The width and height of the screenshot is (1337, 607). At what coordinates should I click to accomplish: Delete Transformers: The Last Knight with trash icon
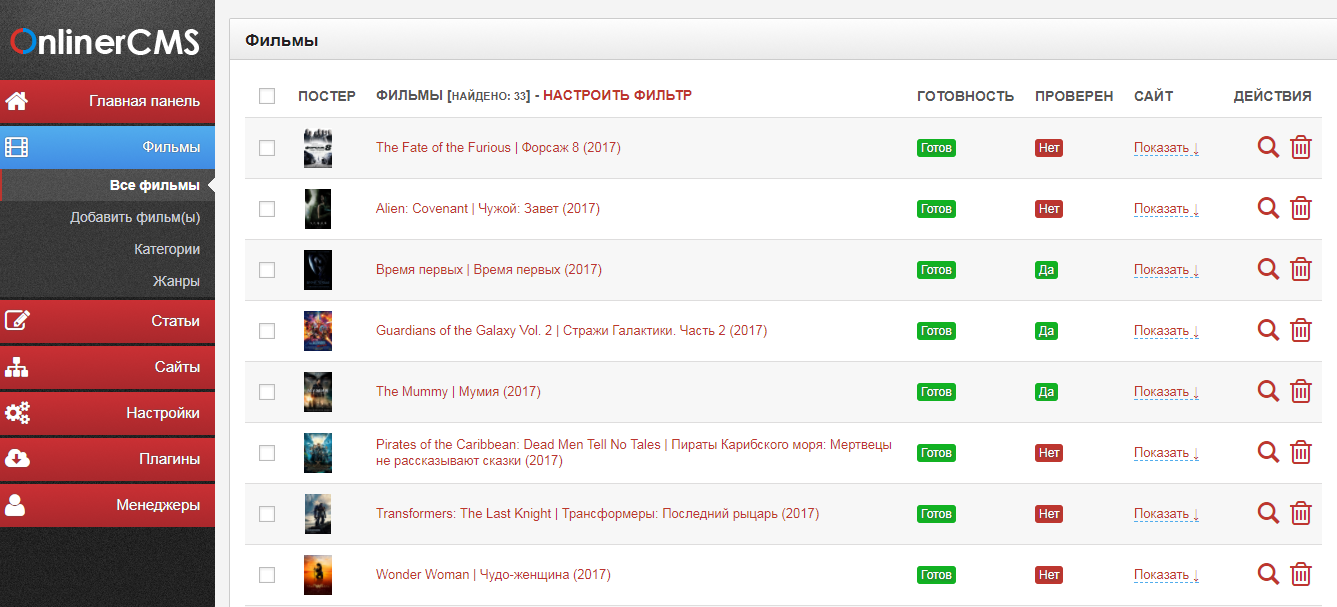pyautogui.click(x=1301, y=514)
